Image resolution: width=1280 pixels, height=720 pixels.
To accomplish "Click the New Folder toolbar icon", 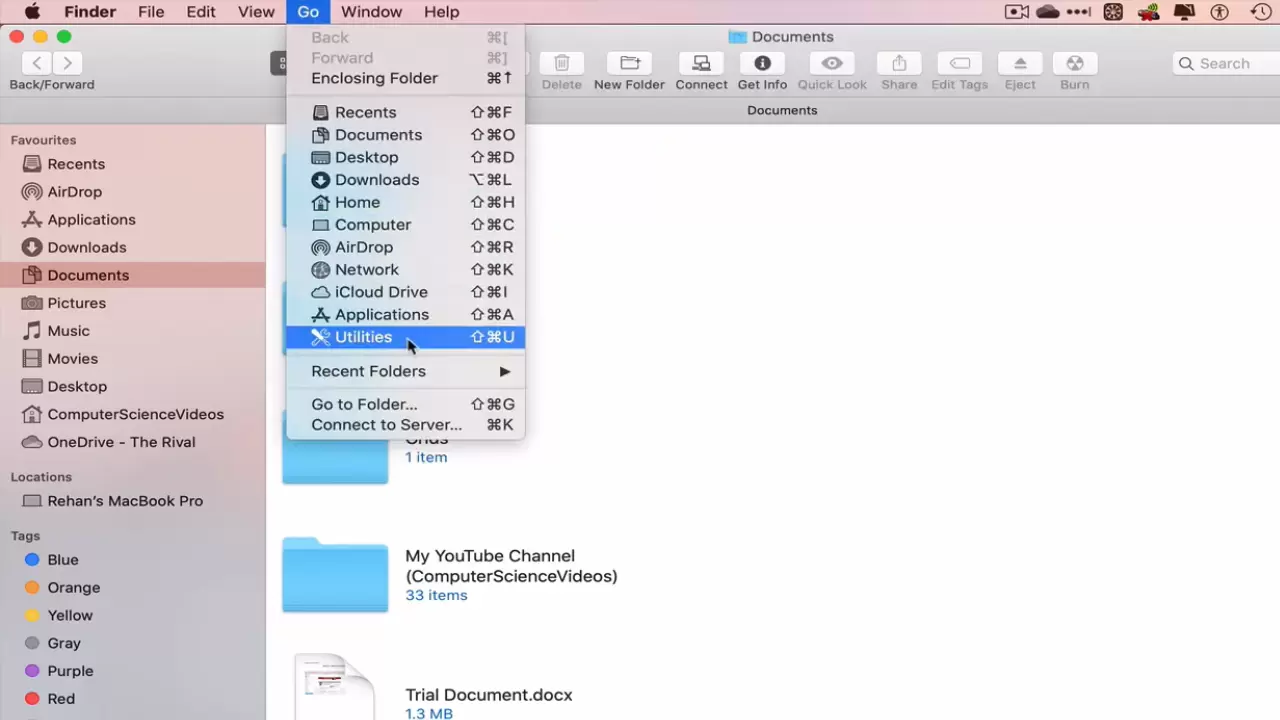I will tap(629, 63).
